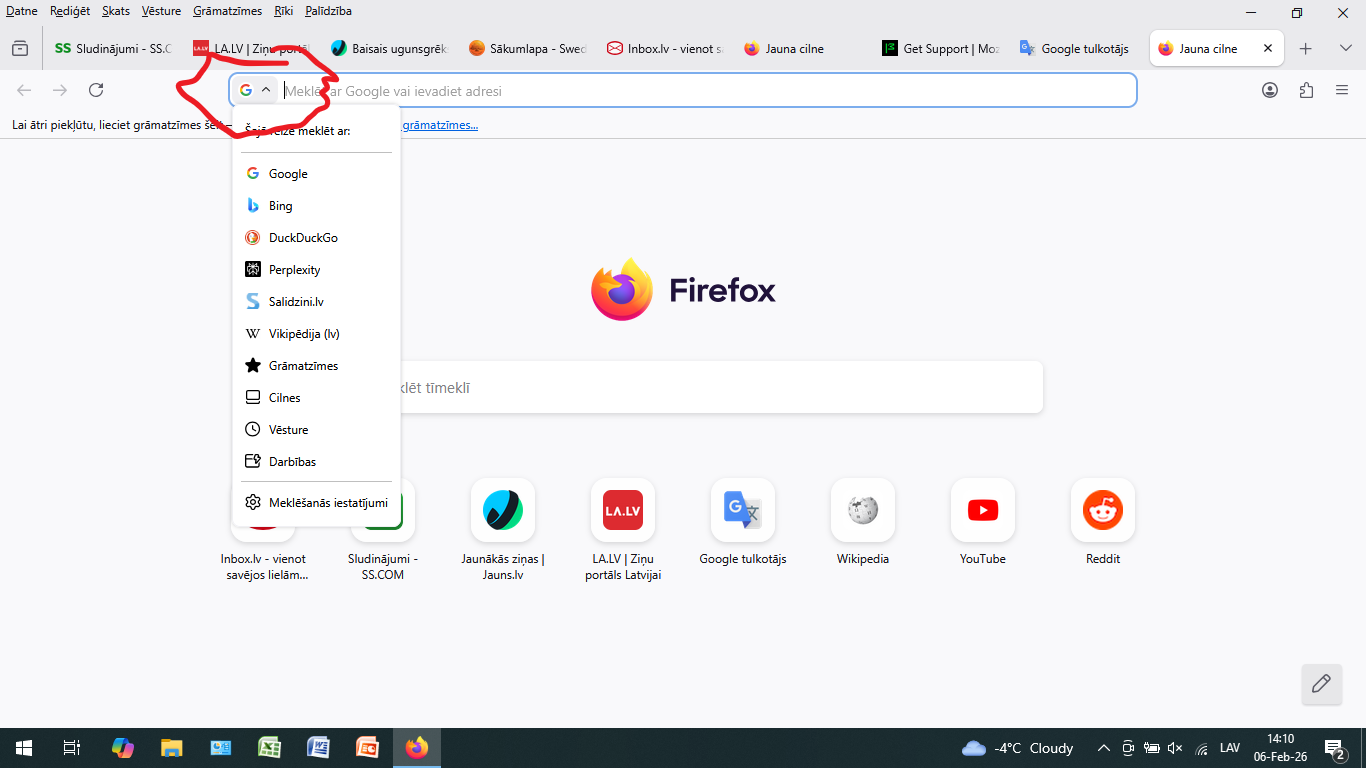Select Vēsture in the search dropdown
The height and width of the screenshot is (768, 1366).
point(316,430)
